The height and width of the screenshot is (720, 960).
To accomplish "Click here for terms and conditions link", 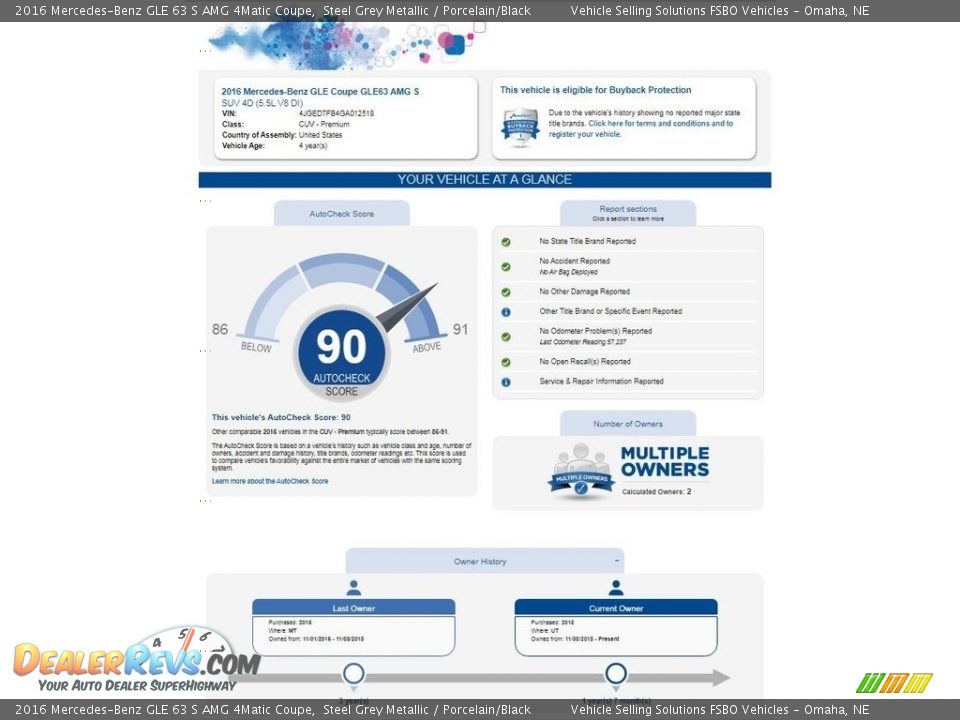I will pyautogui.click(x=660, y=124).
